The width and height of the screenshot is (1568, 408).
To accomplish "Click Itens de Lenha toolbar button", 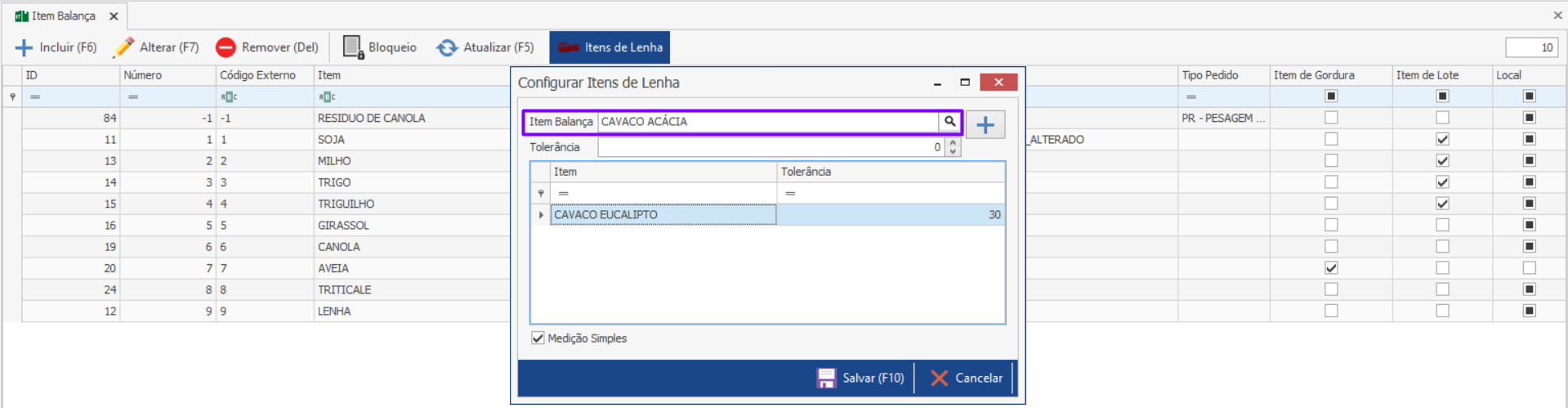I will pyautogui.click(x=610, y=47).
